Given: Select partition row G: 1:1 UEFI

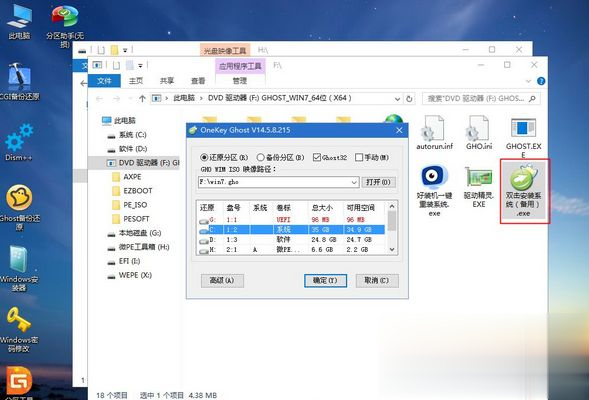Looking at the screenshot, I should point(291,219).
